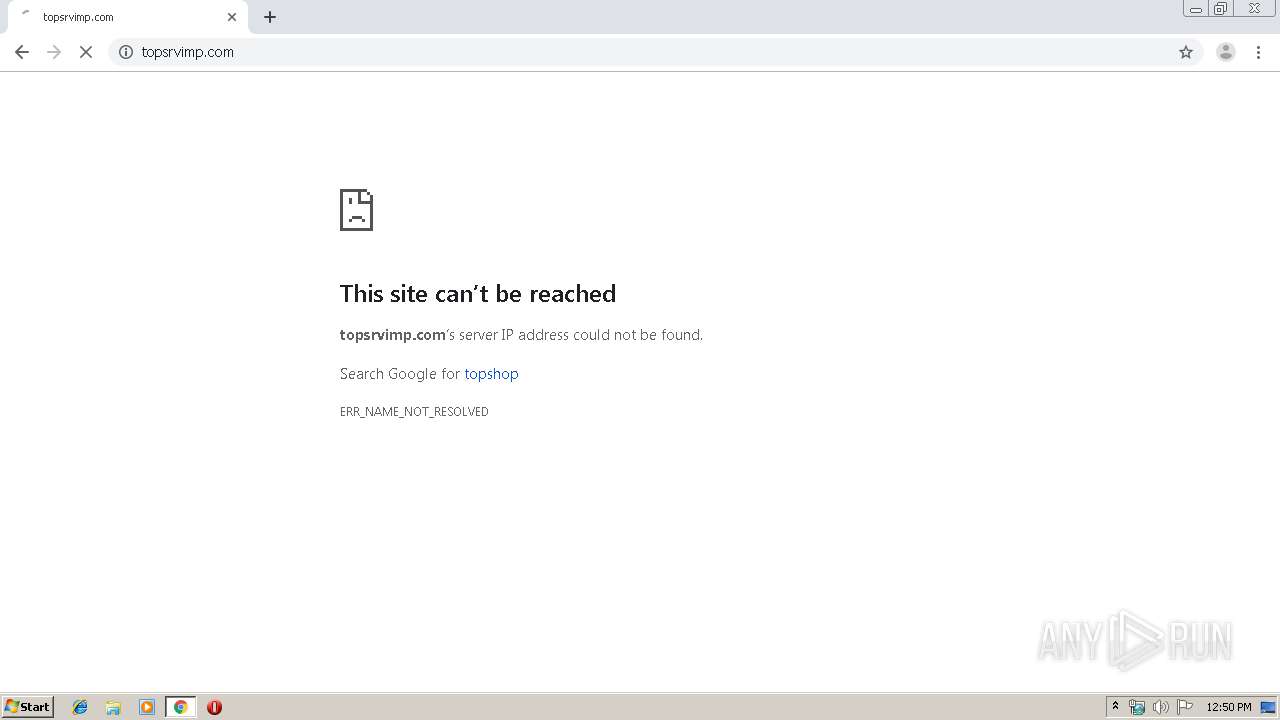
Task: Open network status tray icon
Action: (1137, 707)
